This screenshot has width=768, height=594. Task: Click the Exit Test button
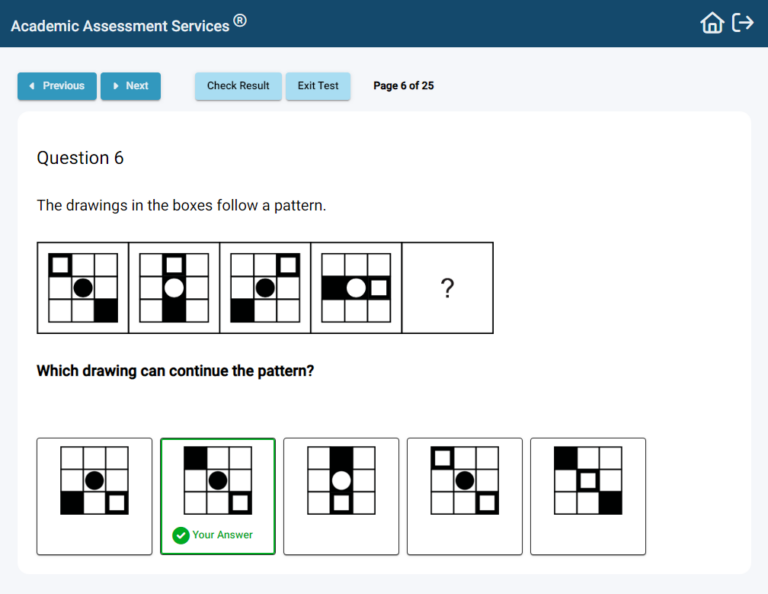coord(318,86)
